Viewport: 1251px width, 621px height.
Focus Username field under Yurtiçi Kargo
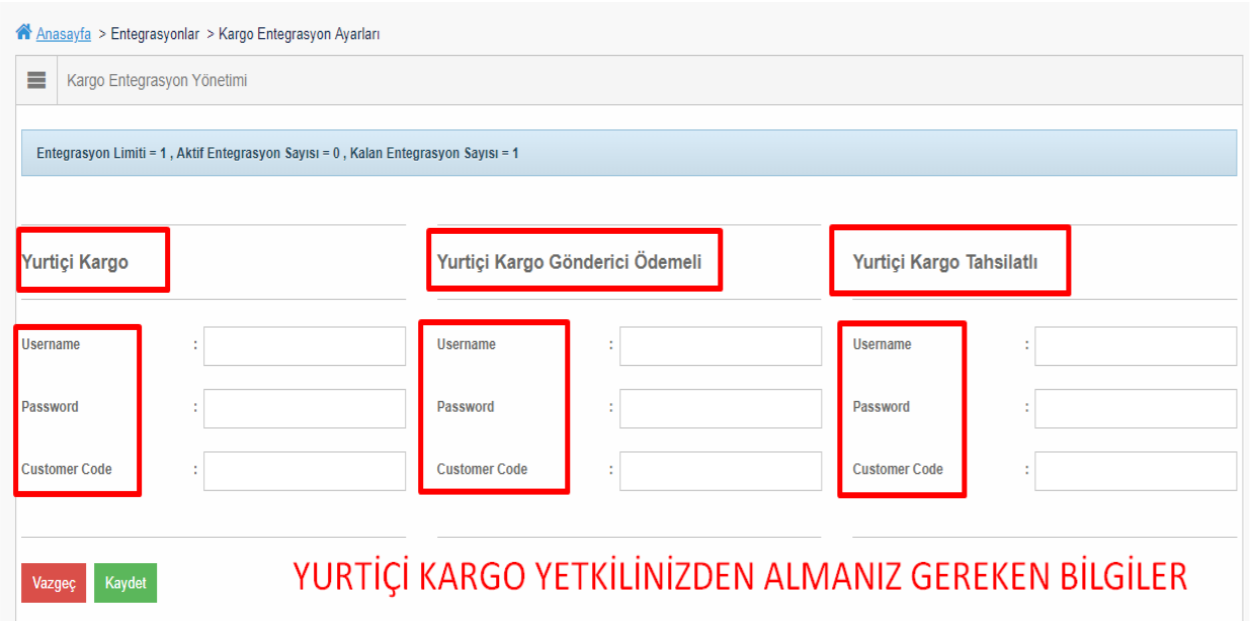[x=305, y=346]
